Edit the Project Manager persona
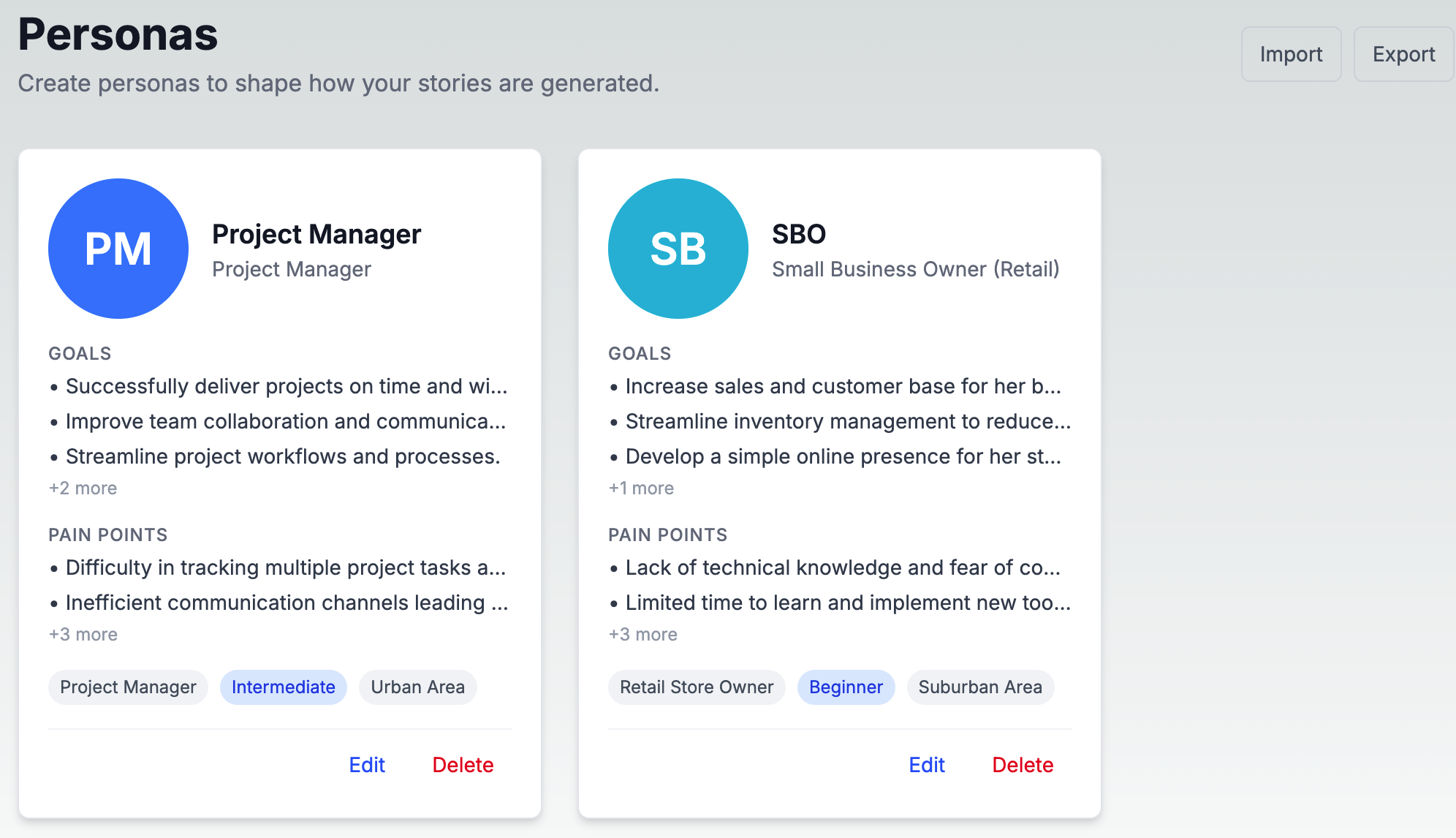 pos(367,765)
